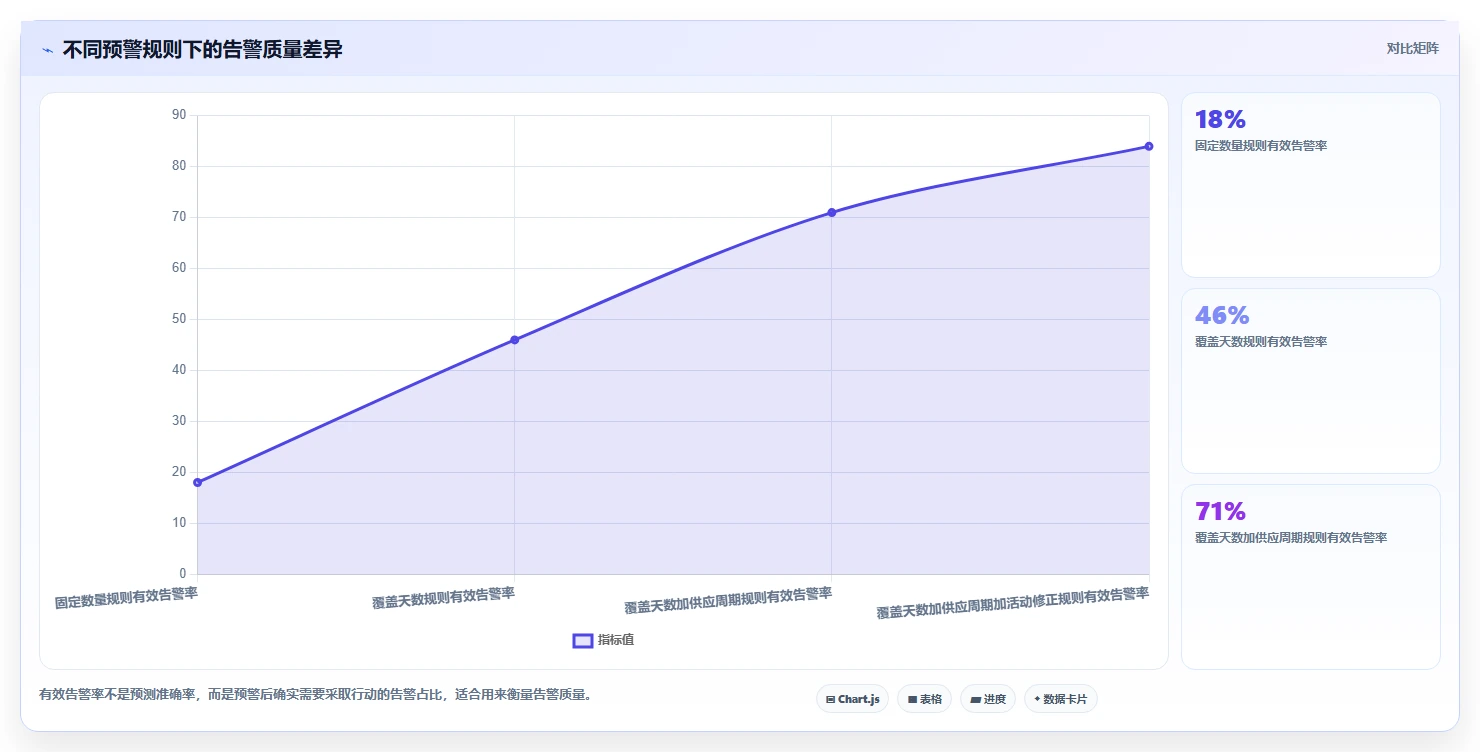Click y-axis tick label 30
The width and height of the screenshot is (1480, 752).
click(179, 421)
